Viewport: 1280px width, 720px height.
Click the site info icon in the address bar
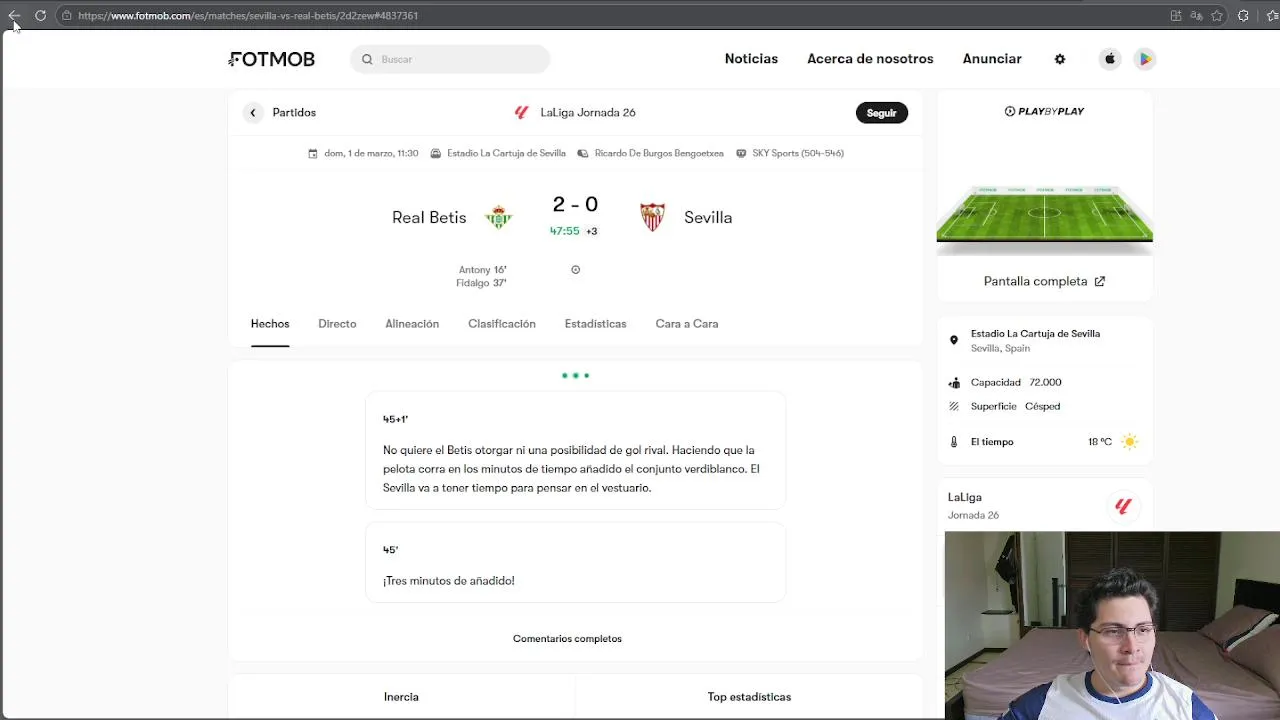point(66,15)
